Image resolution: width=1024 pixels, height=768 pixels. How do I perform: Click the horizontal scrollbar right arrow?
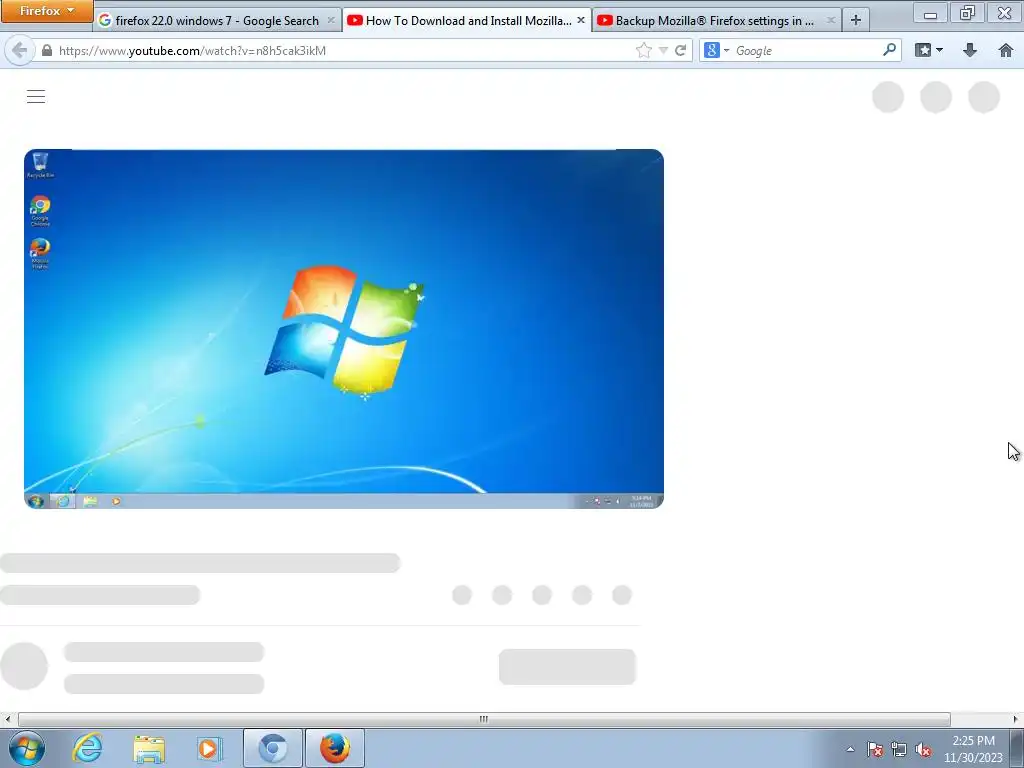point(1016,719)
